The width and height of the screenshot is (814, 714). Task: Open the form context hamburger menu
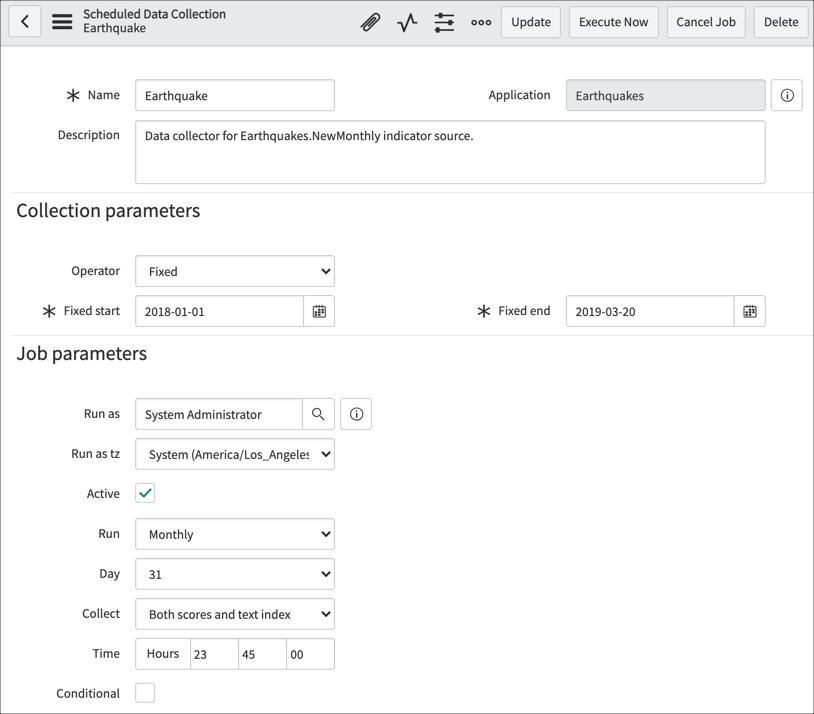pos(60,21)
